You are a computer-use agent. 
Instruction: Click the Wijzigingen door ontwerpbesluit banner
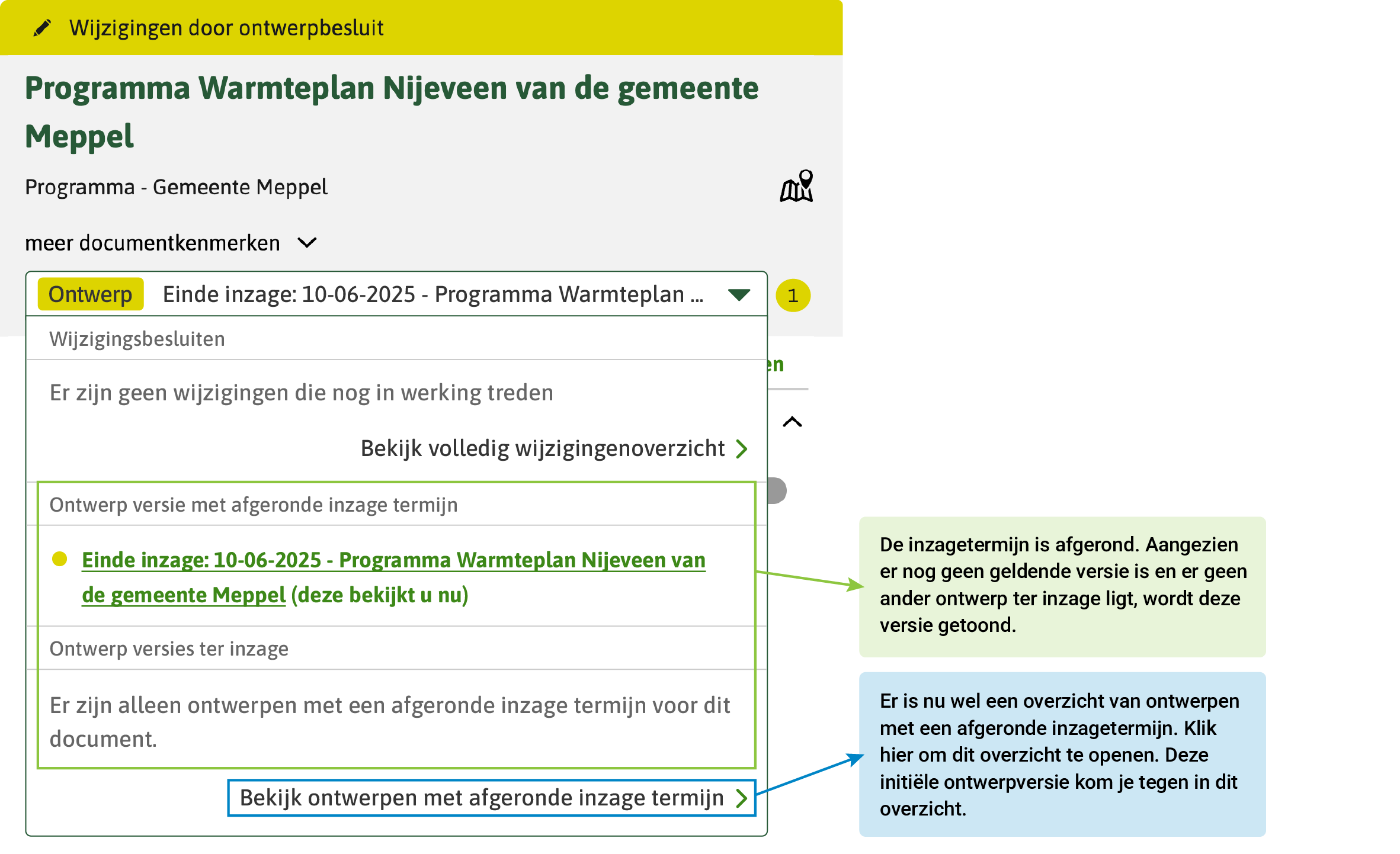pyautogui.click(x=226, y=28)
